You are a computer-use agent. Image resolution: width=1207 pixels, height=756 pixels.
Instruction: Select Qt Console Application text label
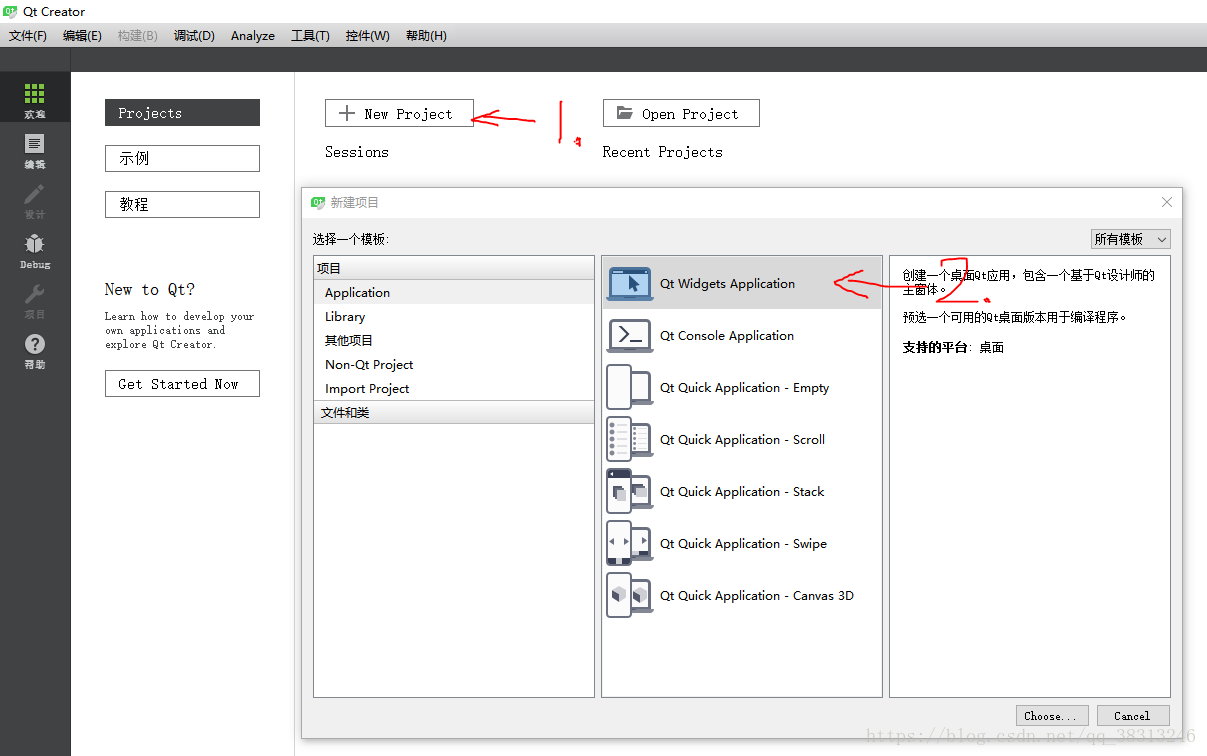click(x=727, y=336)
